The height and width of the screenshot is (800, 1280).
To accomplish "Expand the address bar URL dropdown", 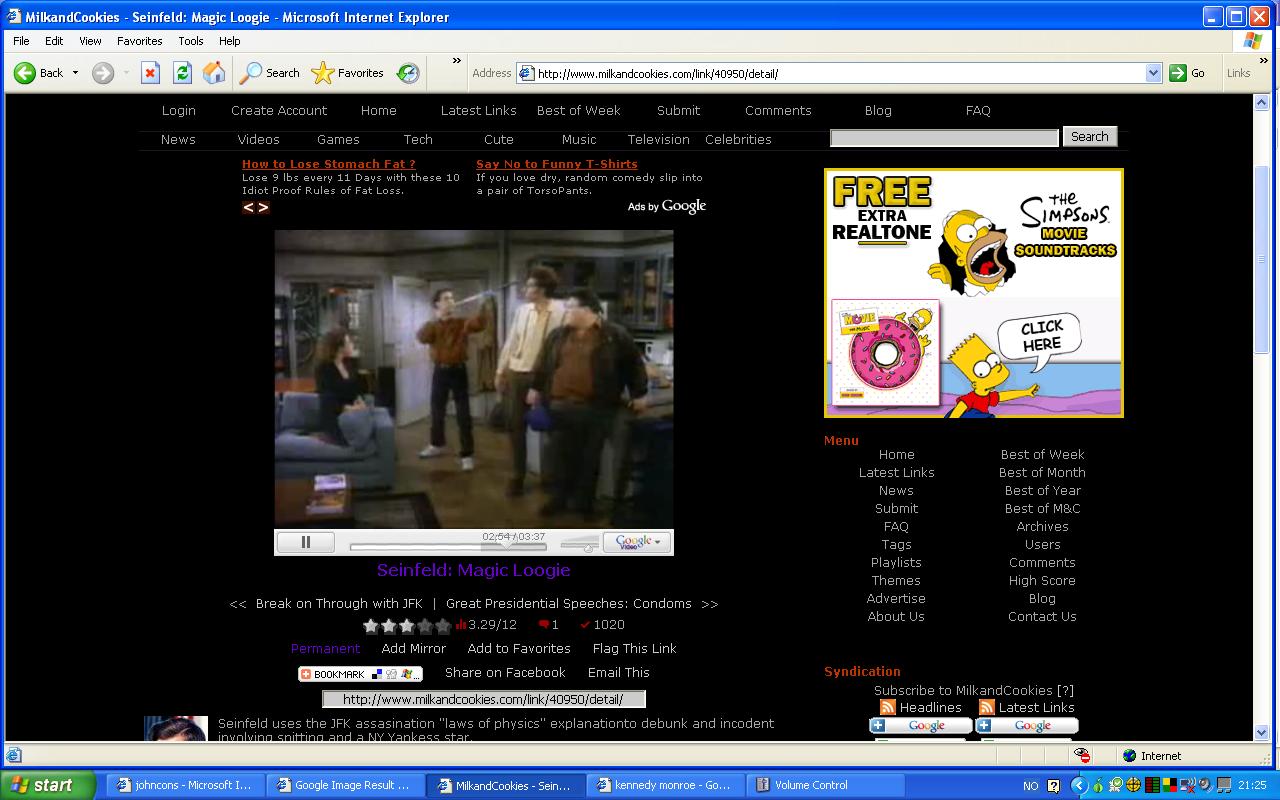I will [1153, 73].
